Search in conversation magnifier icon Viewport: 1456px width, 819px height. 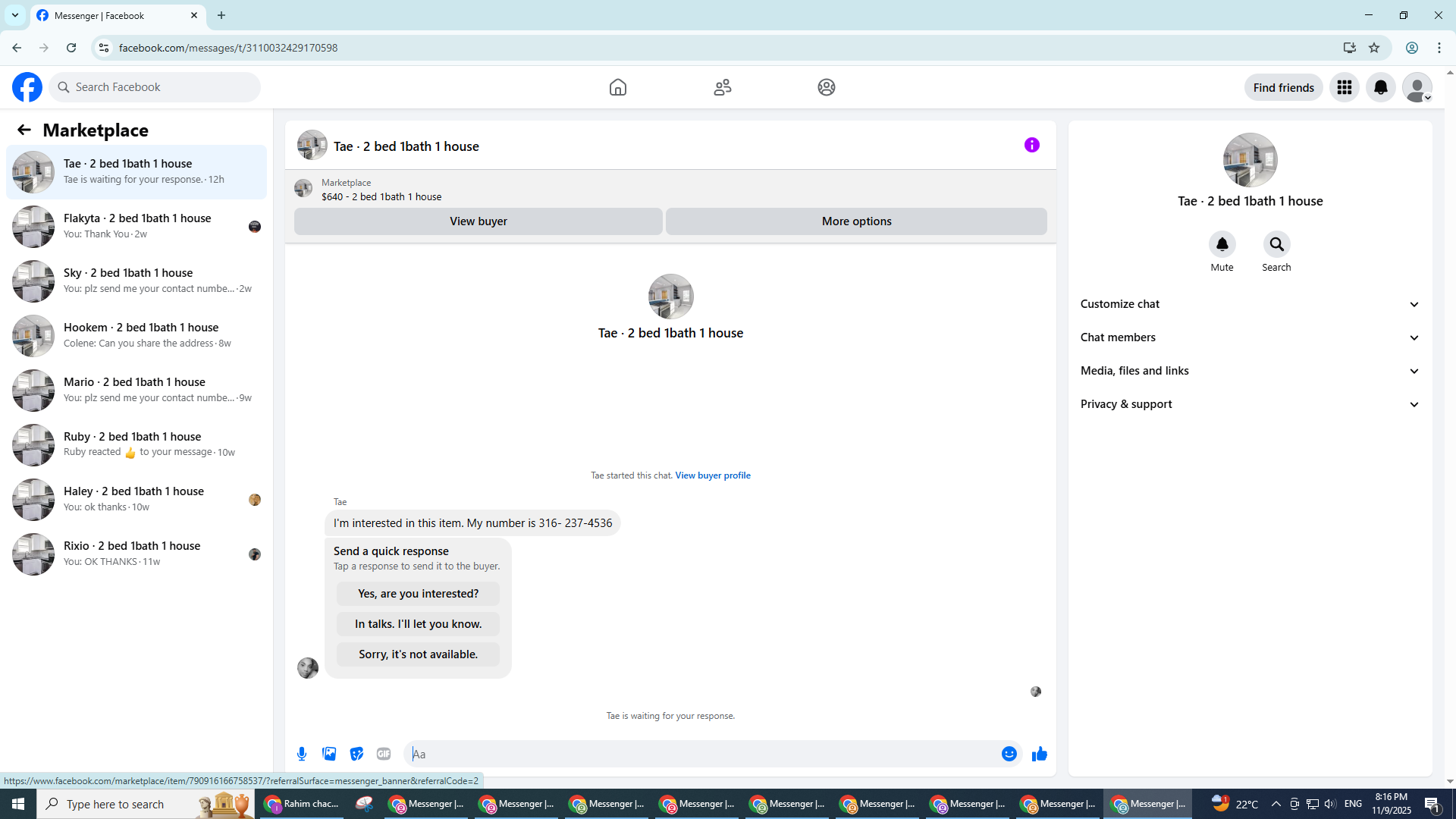point(1276,244)
